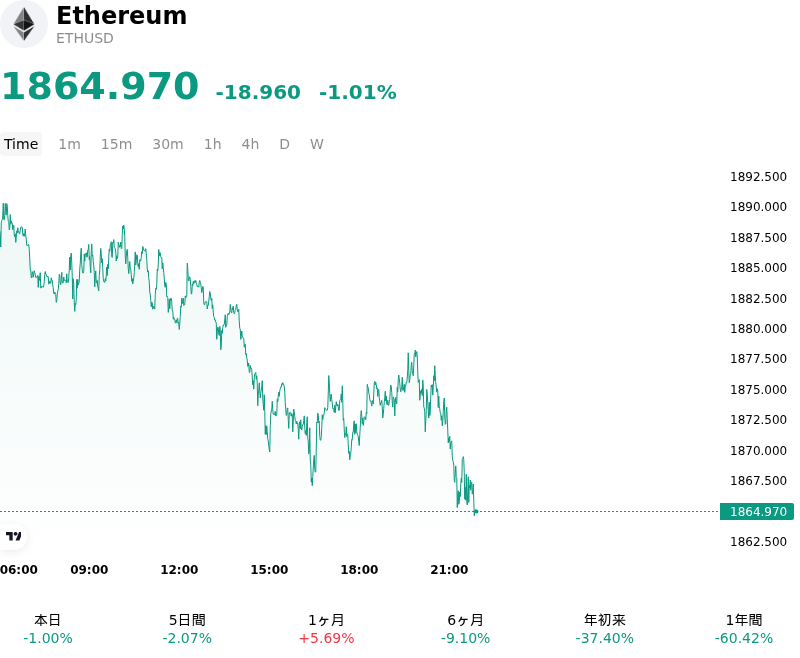The image size is (800, 658).
Task: Click the Ethereum logo icon
Action: (x=23, y=24)
